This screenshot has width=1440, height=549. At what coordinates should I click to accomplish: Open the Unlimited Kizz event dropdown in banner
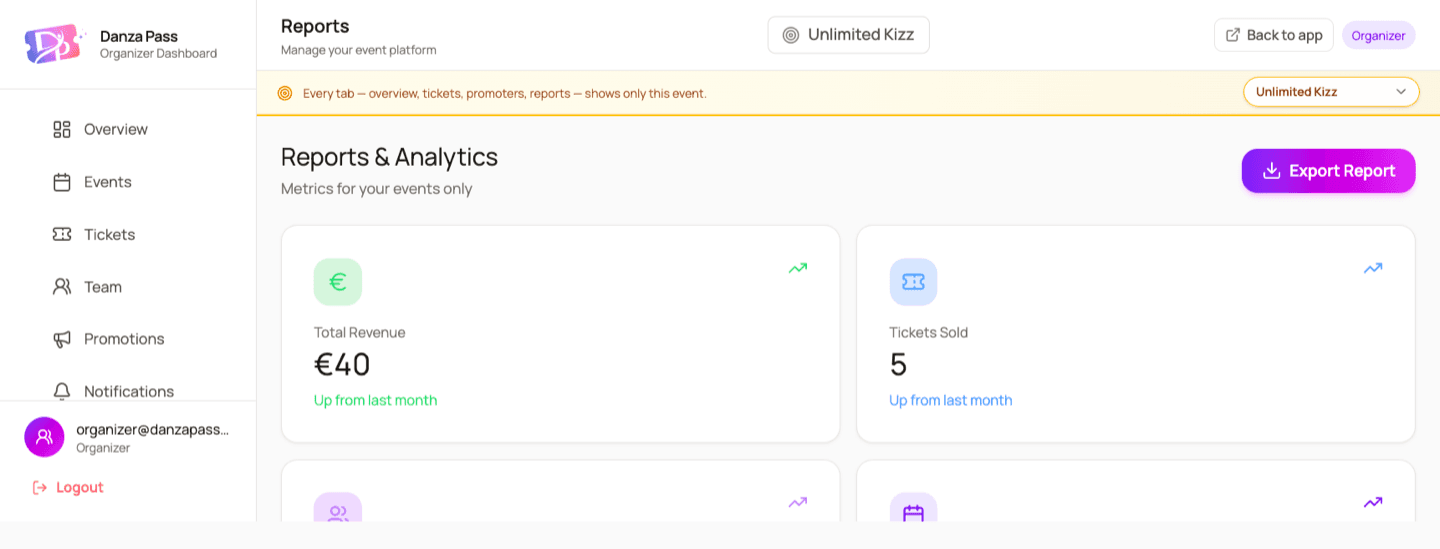click(x=1331, y=92)
